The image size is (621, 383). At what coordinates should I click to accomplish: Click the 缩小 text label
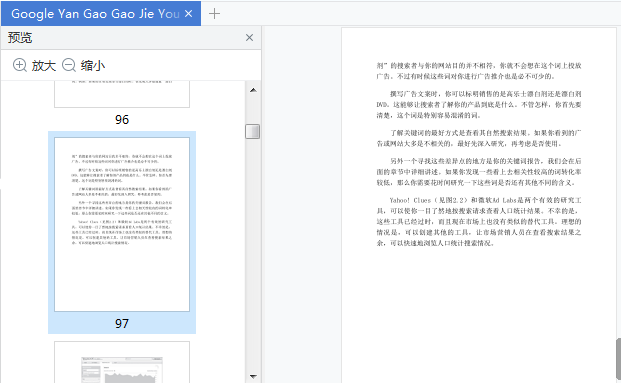click(x=93, y=65)
